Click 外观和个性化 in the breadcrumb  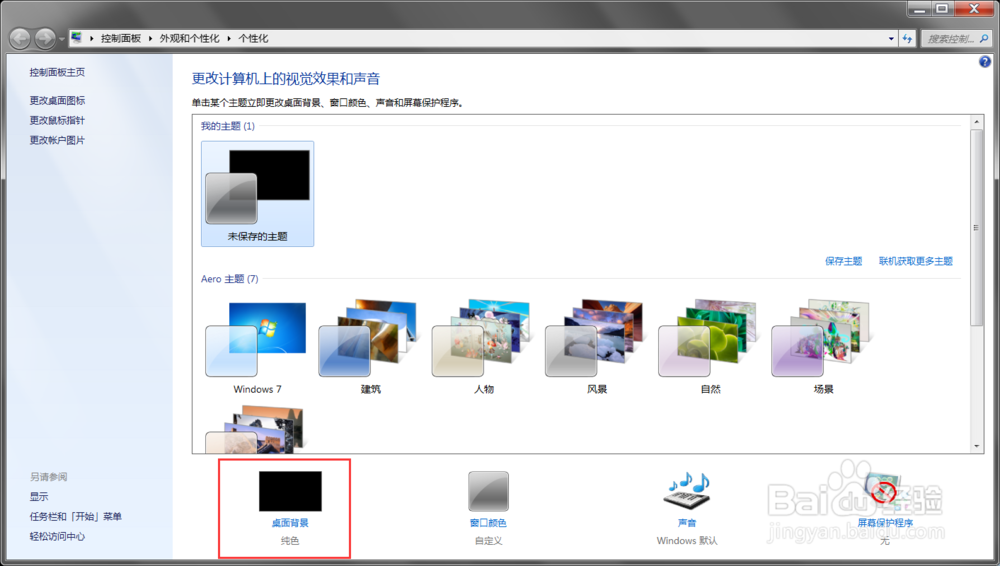[189, 38]
